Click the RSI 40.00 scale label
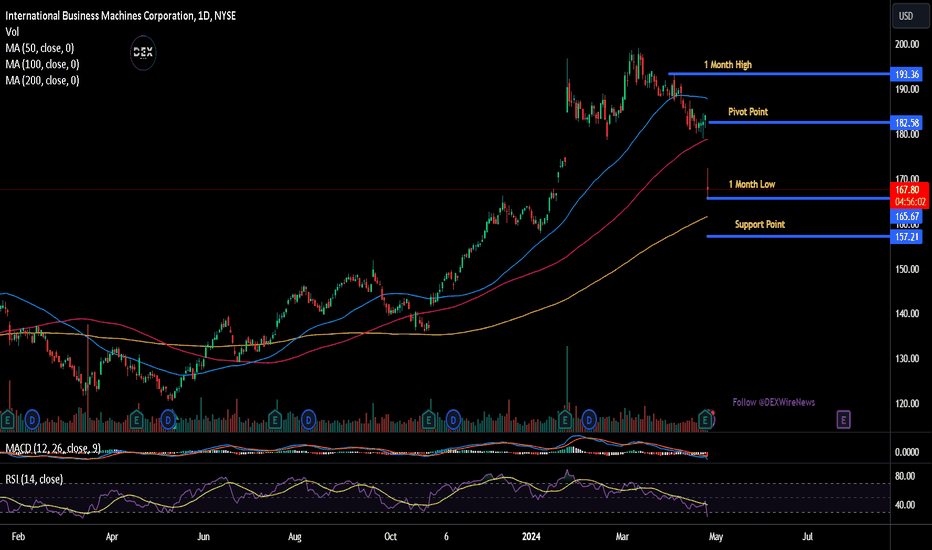Viewport: 932px width, 550px height. (905, 505)
